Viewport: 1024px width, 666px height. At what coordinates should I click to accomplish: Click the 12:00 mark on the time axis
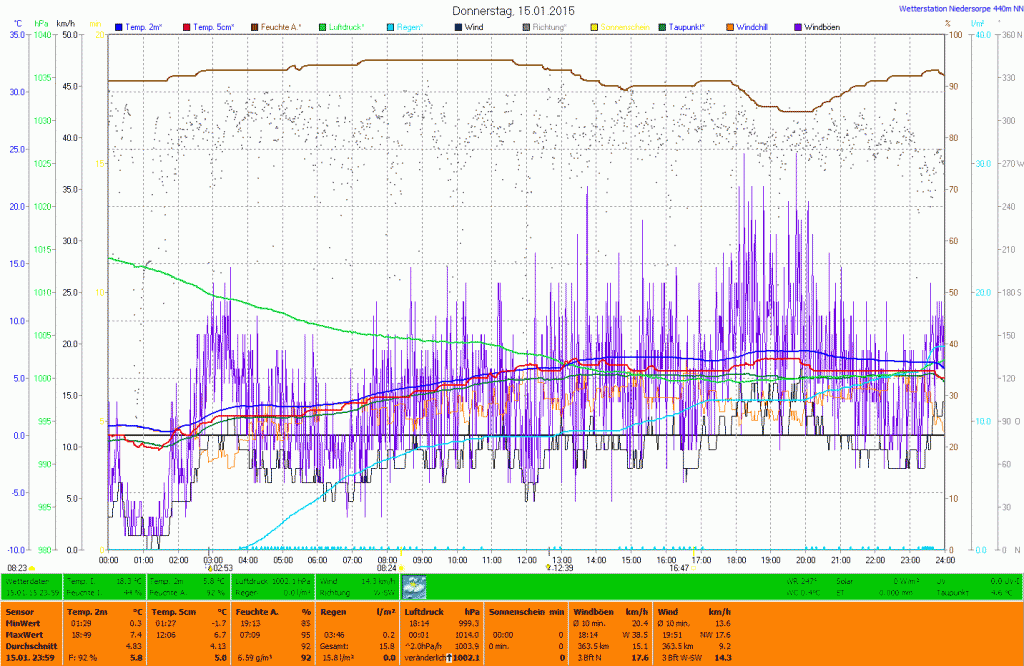pyautogui.click(x=526, y=560)
